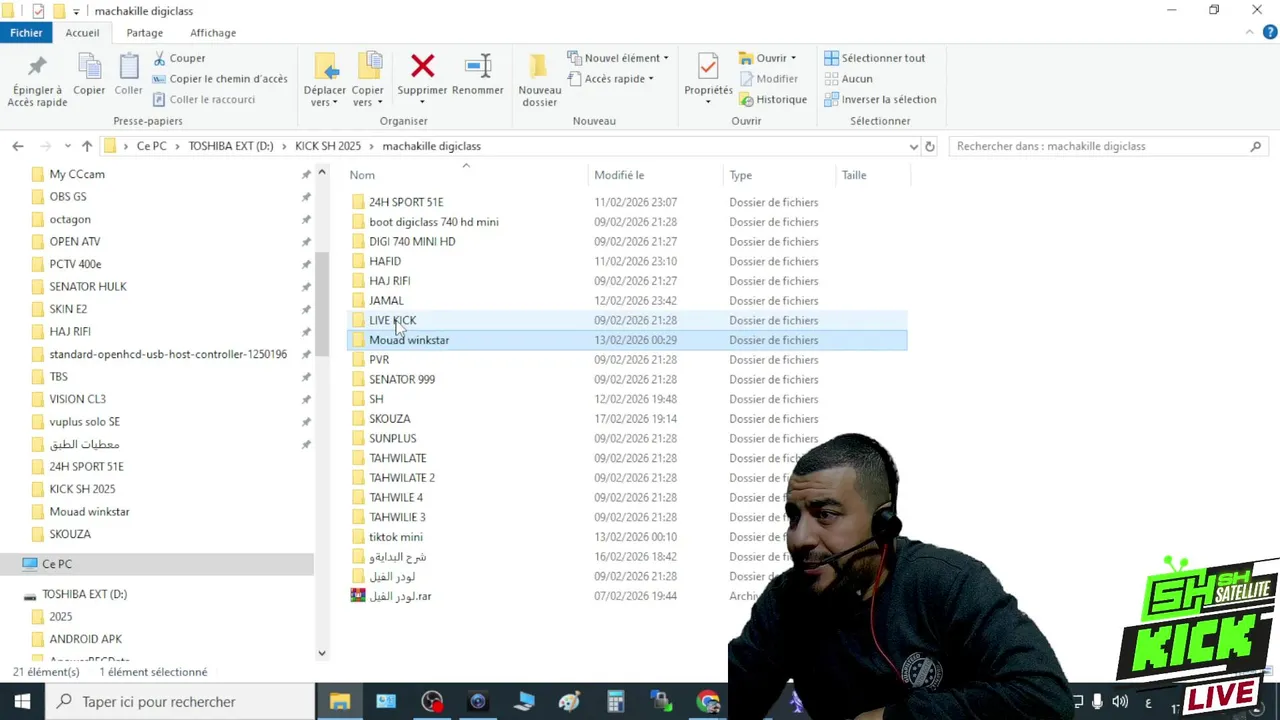Click the search magnifier icon
The image size is (1280, 720).
point(1256,146)
